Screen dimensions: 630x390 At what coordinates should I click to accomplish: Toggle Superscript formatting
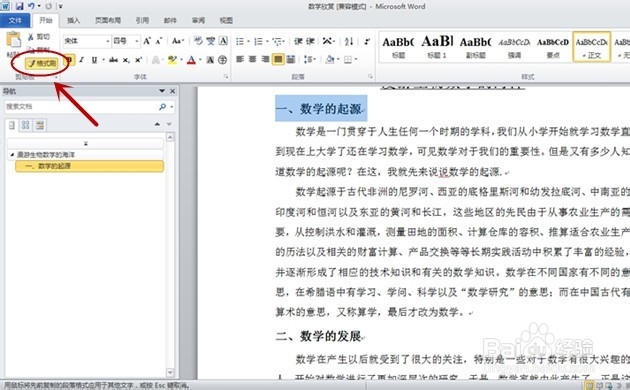pos(138,60)
